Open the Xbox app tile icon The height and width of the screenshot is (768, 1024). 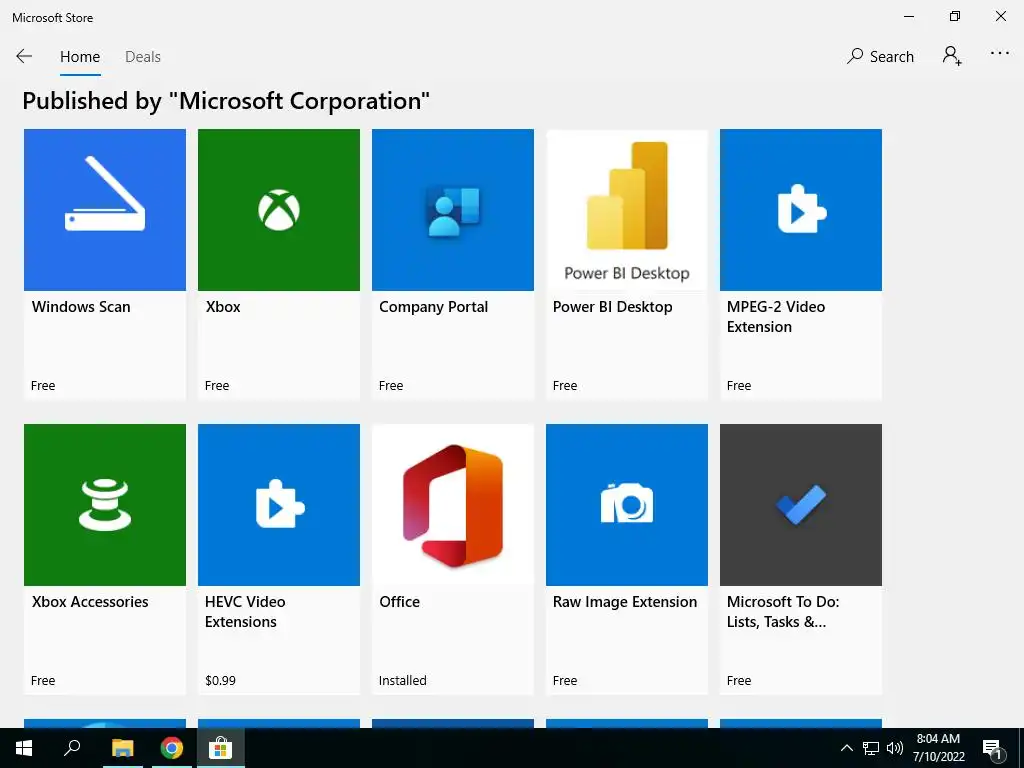pyautogui.click(x=279, y=210)
